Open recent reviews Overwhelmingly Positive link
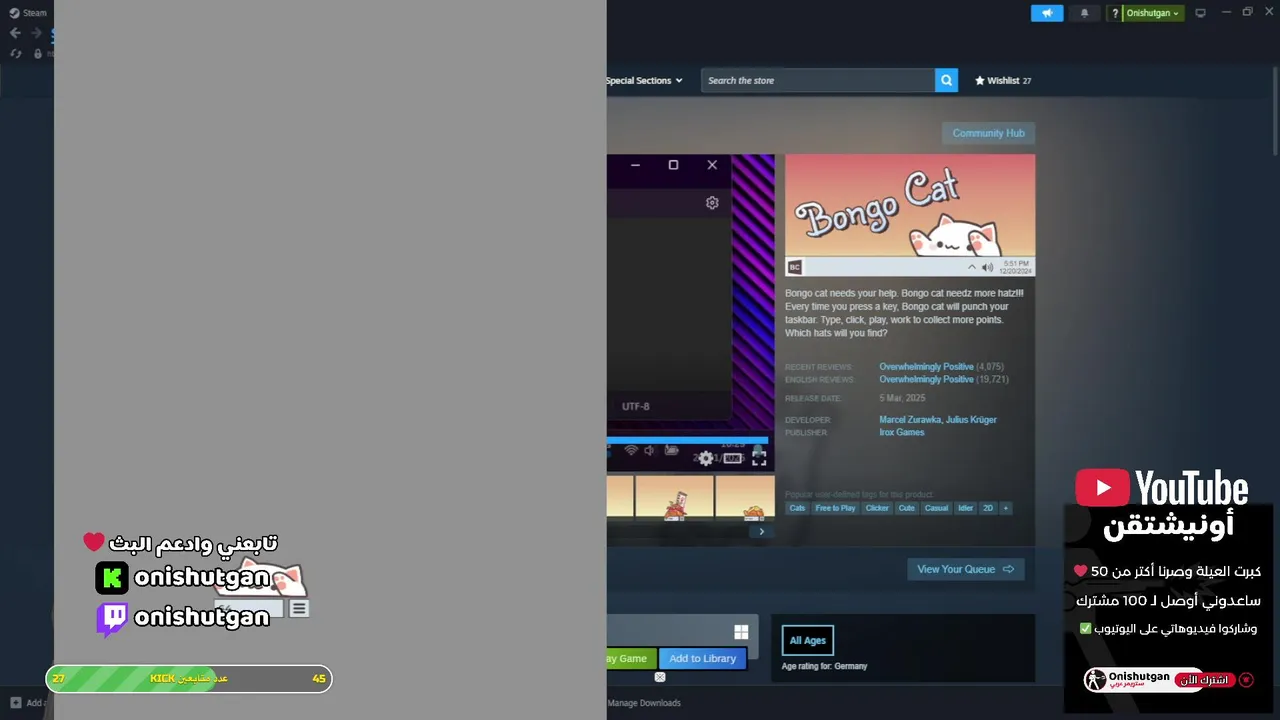1280x720 pixels. (926, 367)
